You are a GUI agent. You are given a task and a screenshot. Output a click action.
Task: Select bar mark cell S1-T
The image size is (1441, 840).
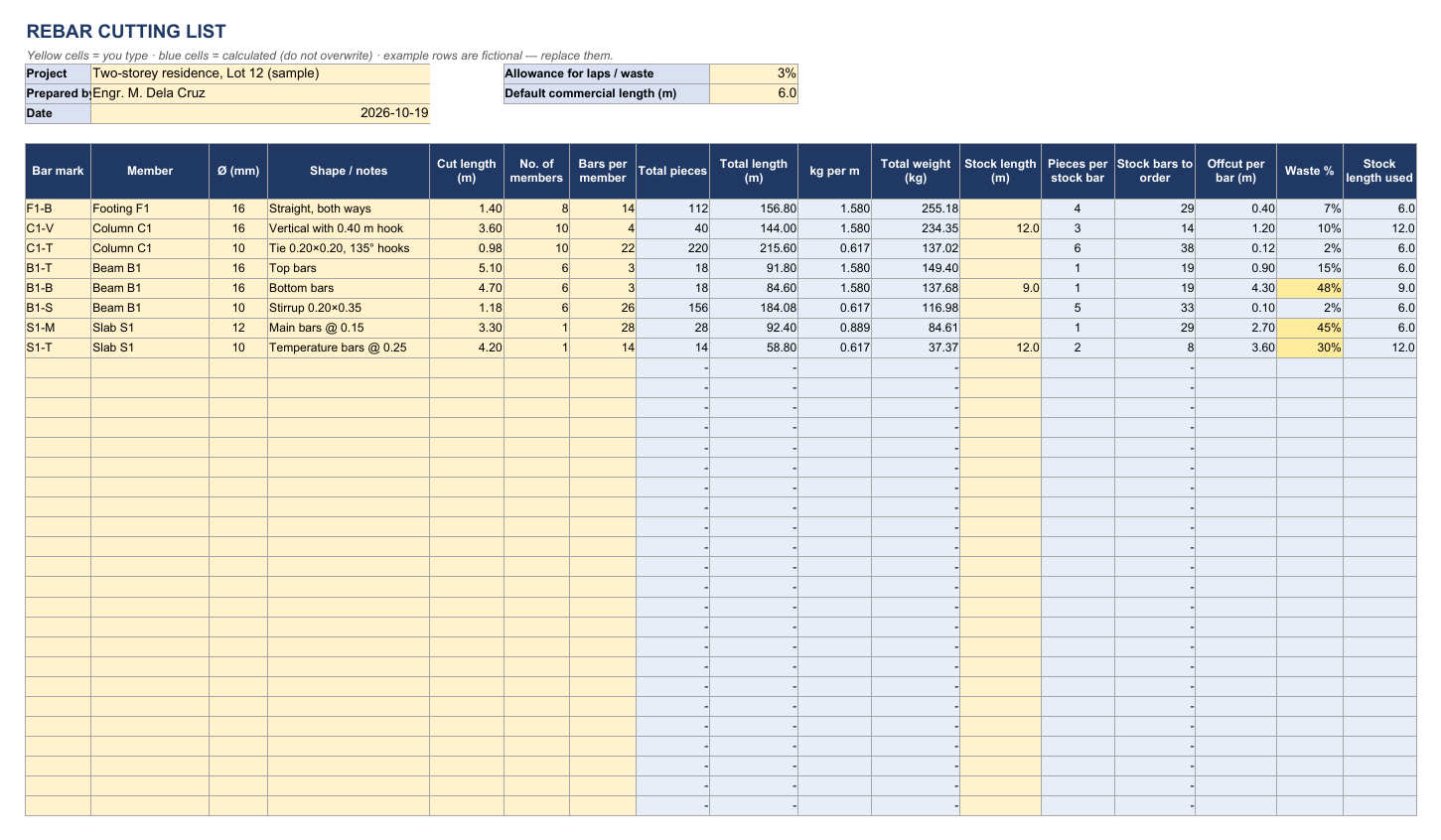[x=58, y=348]
